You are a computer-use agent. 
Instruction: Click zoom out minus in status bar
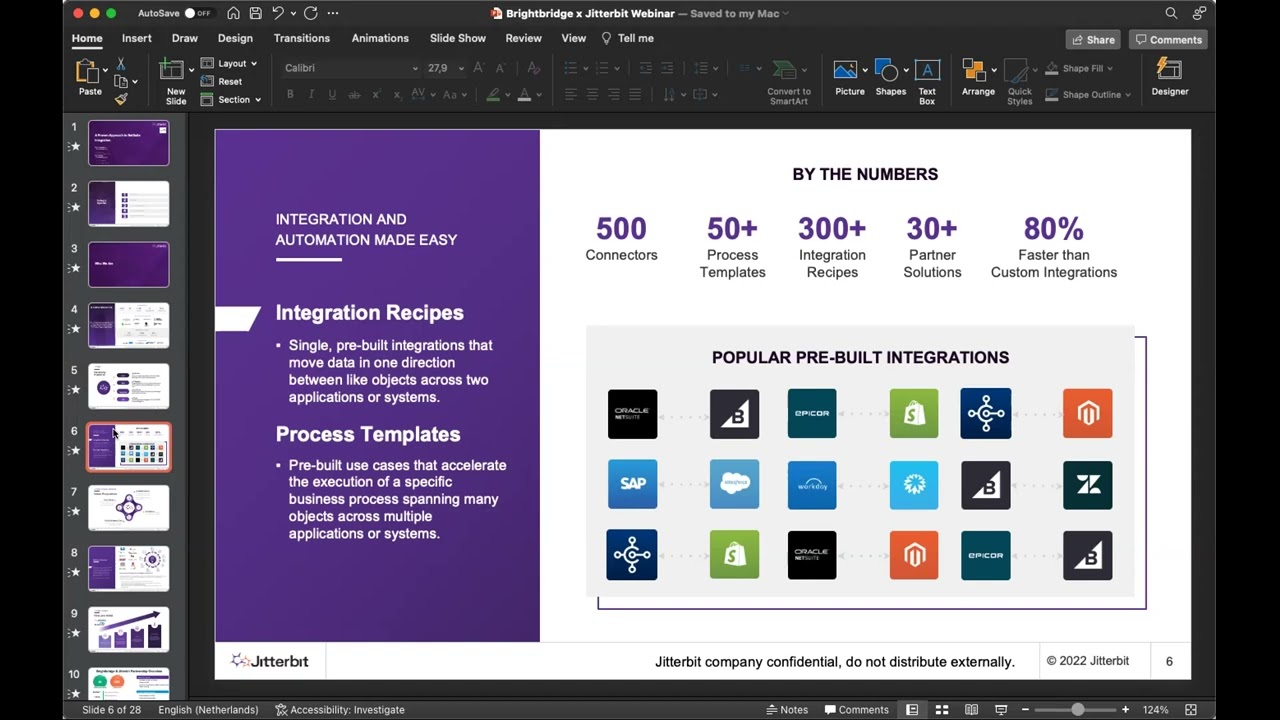[1025, 710]
